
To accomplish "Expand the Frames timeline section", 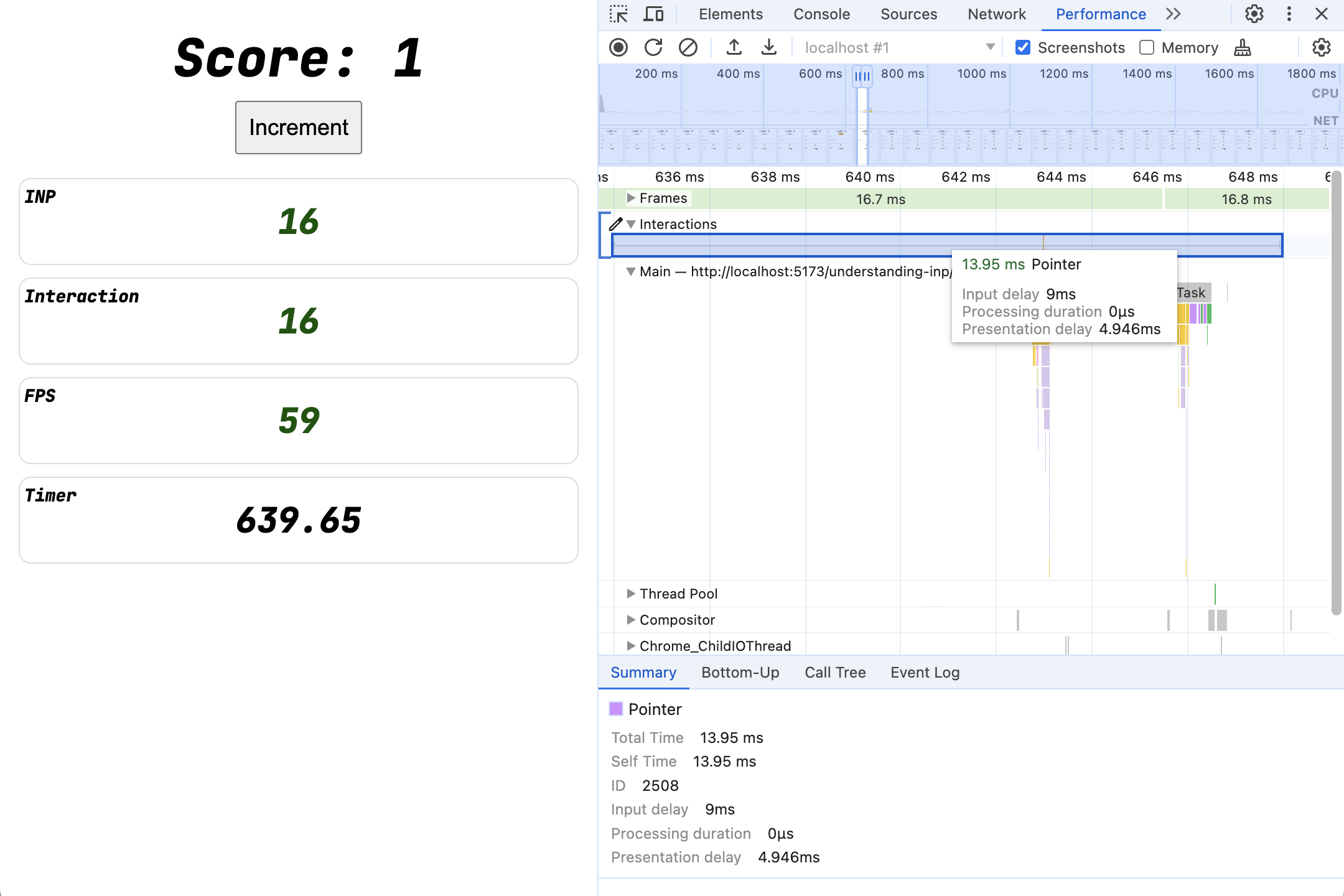I will 631,198.
